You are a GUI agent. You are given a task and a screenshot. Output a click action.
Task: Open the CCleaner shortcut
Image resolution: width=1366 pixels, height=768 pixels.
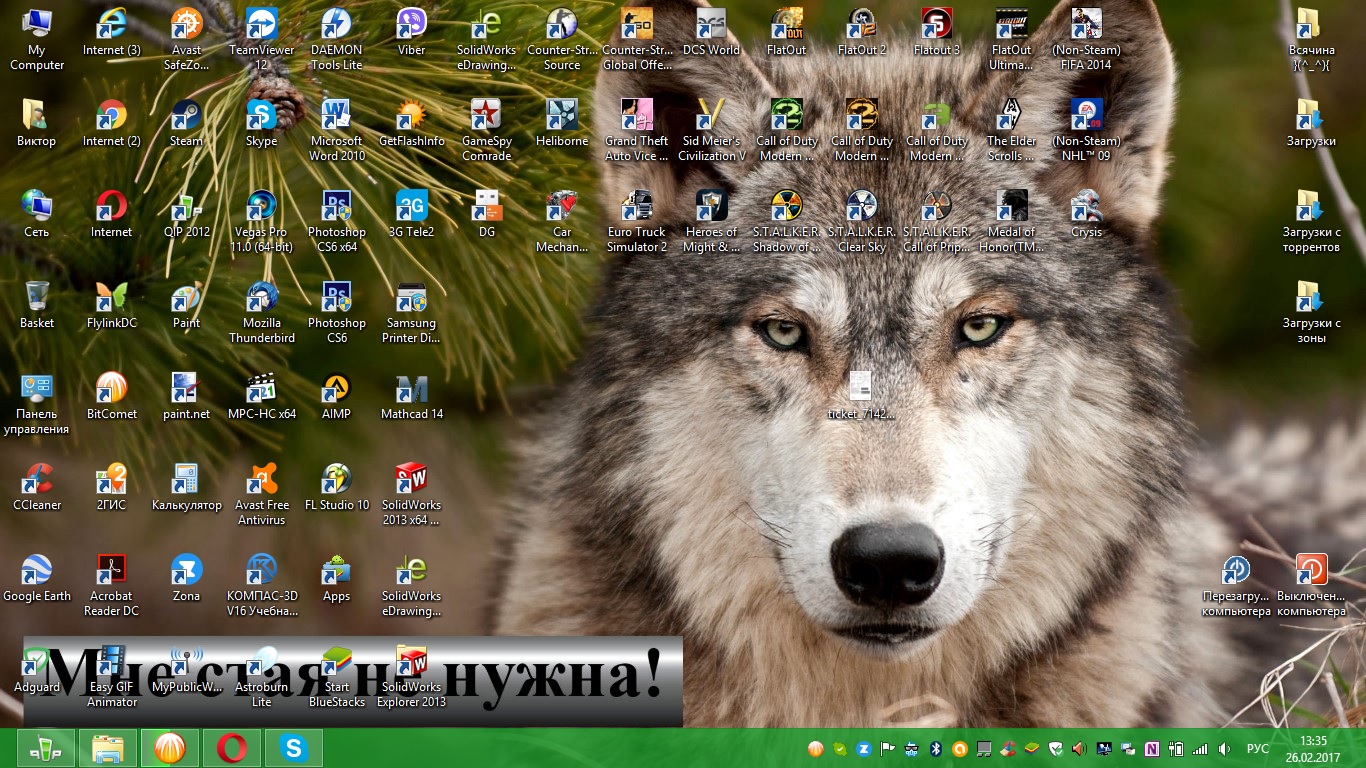point(37,479)
